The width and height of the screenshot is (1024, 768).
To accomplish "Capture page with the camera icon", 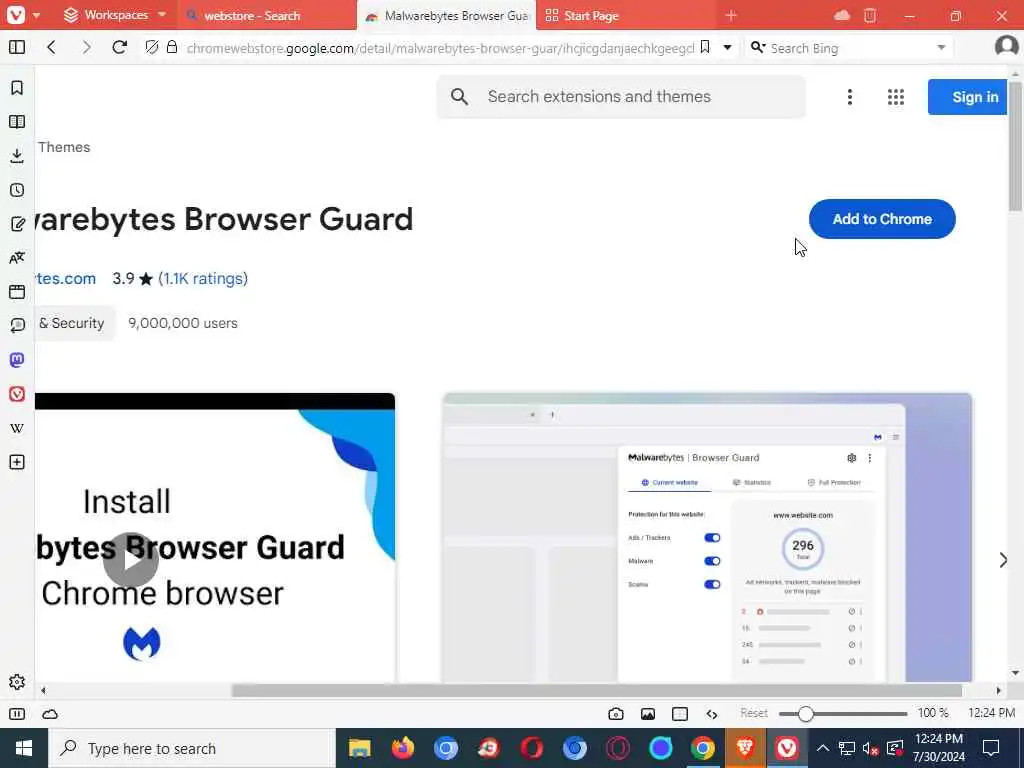I will coord(616,714).
